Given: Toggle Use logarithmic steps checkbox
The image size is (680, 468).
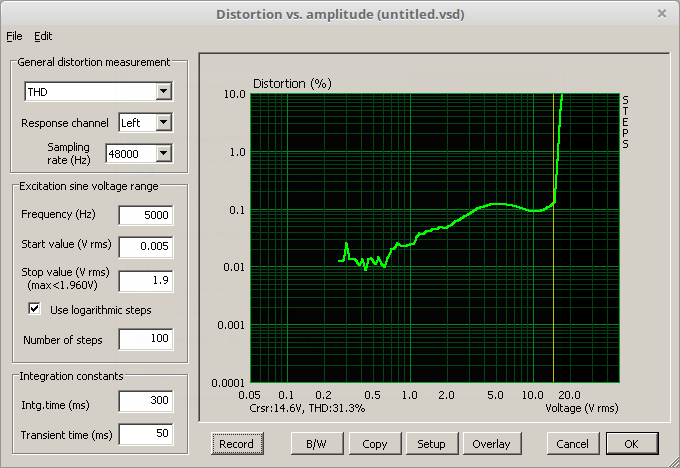Looking at the screenshot, I should (x=35, y=310).
